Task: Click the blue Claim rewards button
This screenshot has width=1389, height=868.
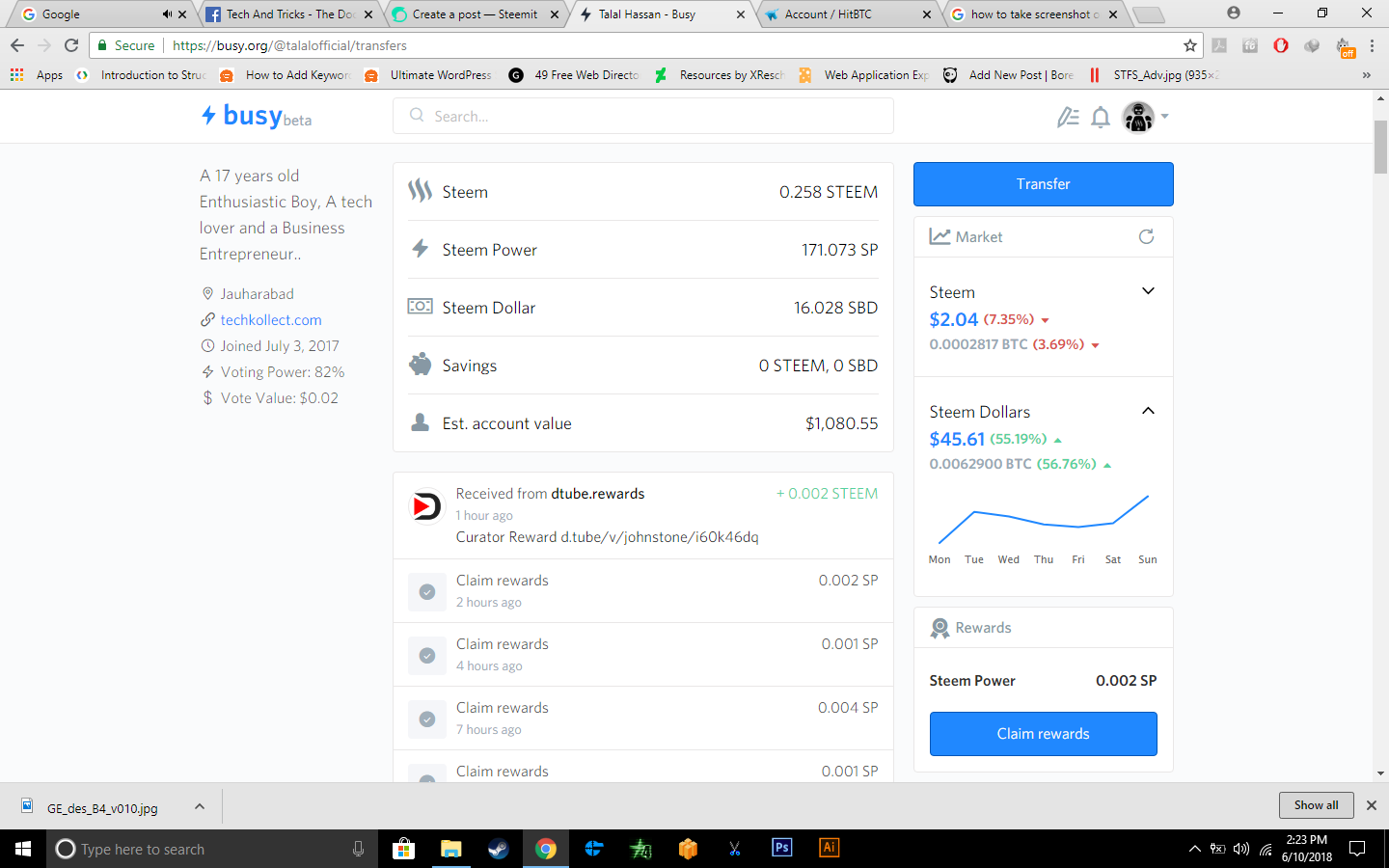Action: tap(1043, 734)
